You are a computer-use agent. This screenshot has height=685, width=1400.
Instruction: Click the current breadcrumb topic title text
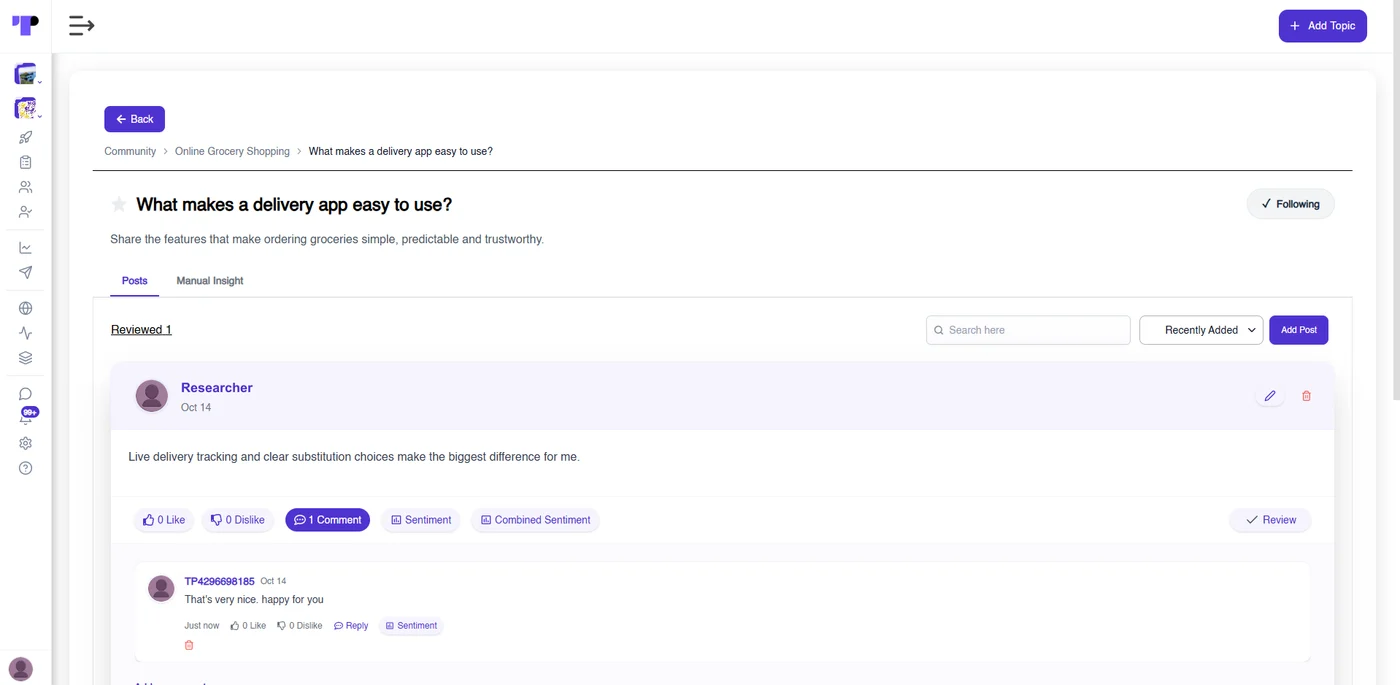tap(400, 151)
